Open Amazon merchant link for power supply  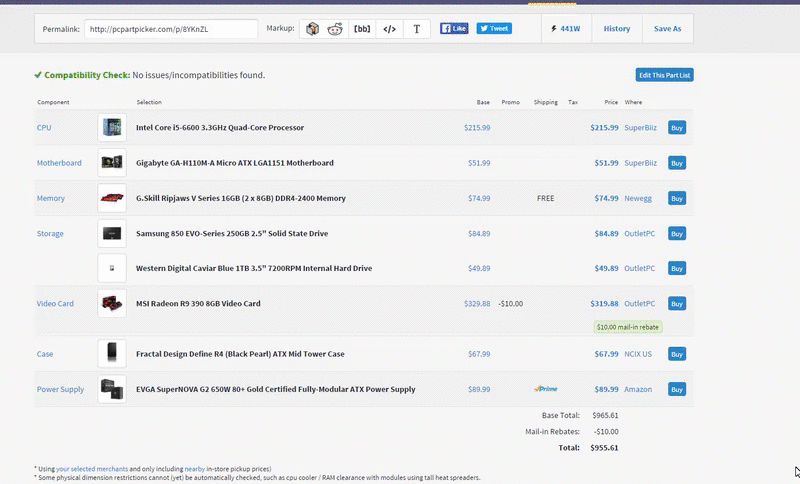[x=638, y=389]
